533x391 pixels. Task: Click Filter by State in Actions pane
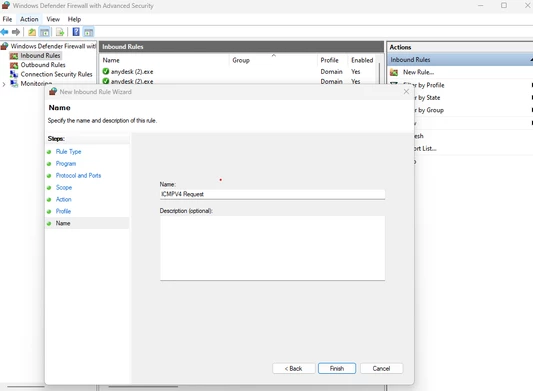[427, 98]
